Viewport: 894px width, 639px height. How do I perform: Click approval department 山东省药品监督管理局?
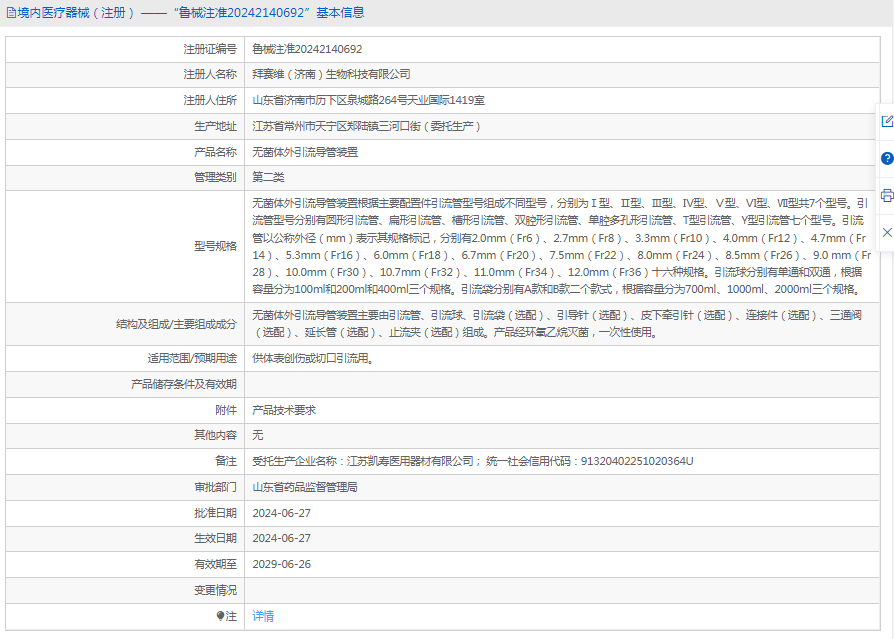305,487
